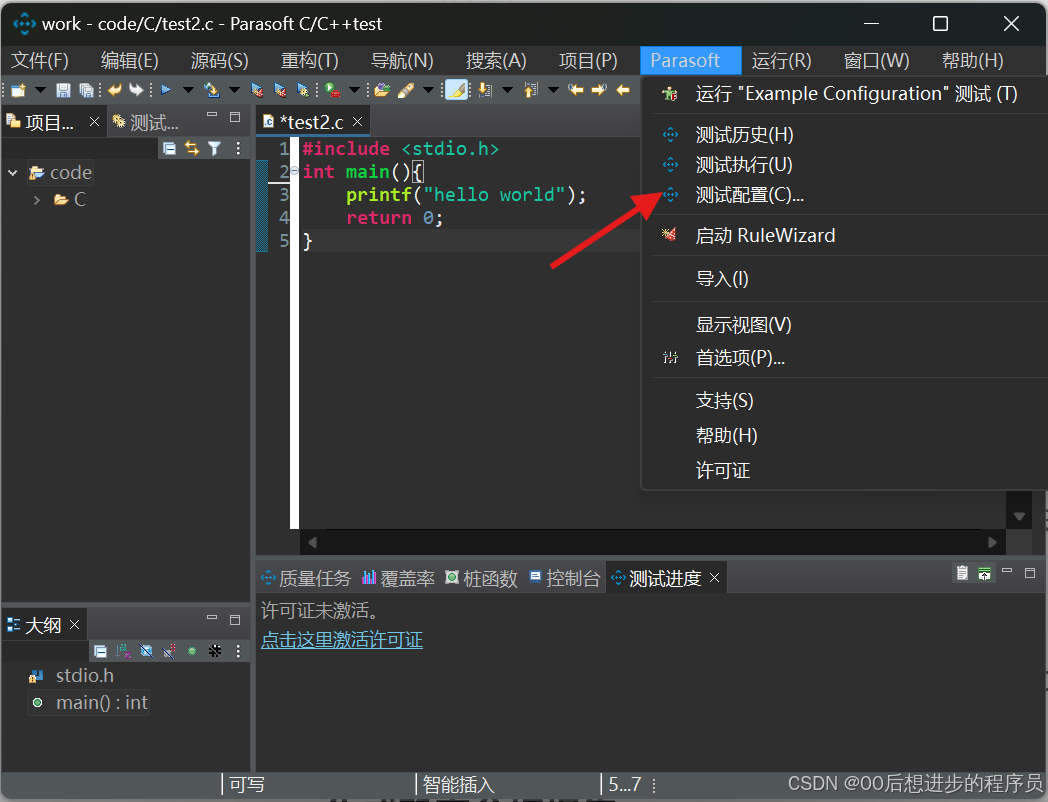Screen dimensions: 1048x802
Task: Click the green-topped icon in test progress toolbar
Action: point(985,573)
